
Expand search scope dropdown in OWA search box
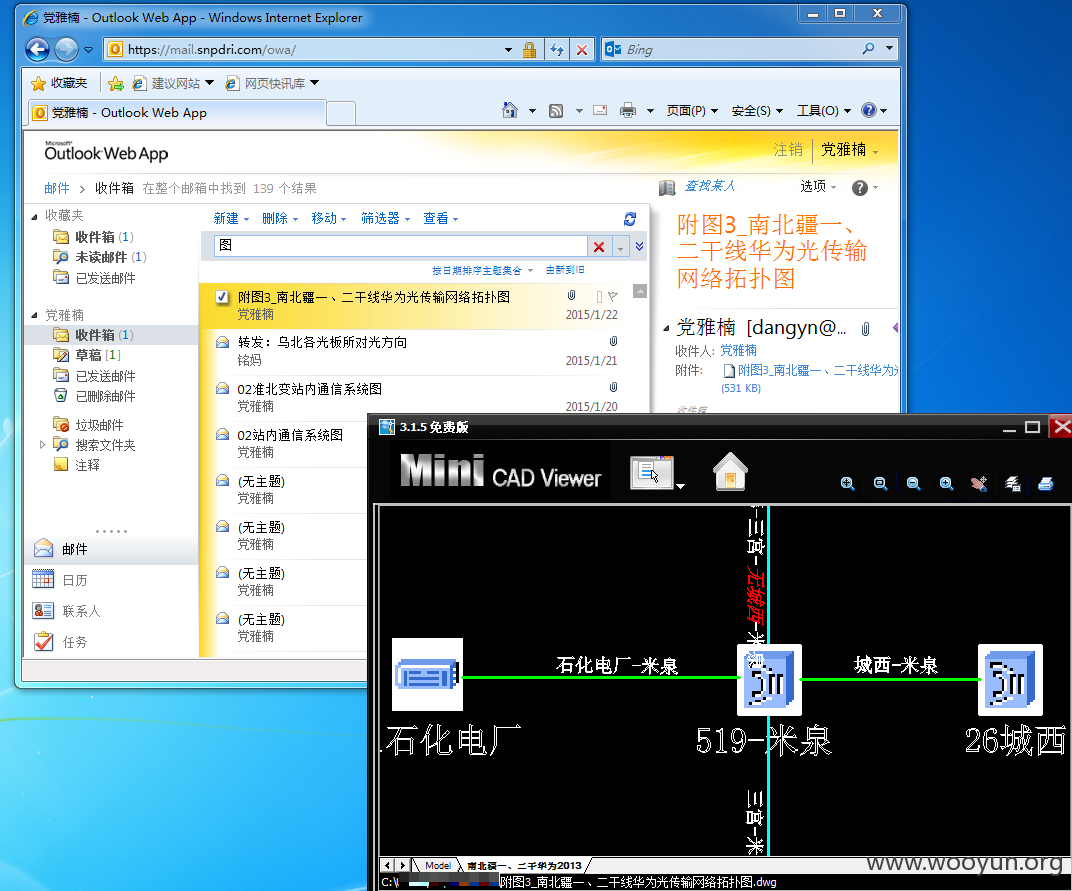(x=620, y=248)
